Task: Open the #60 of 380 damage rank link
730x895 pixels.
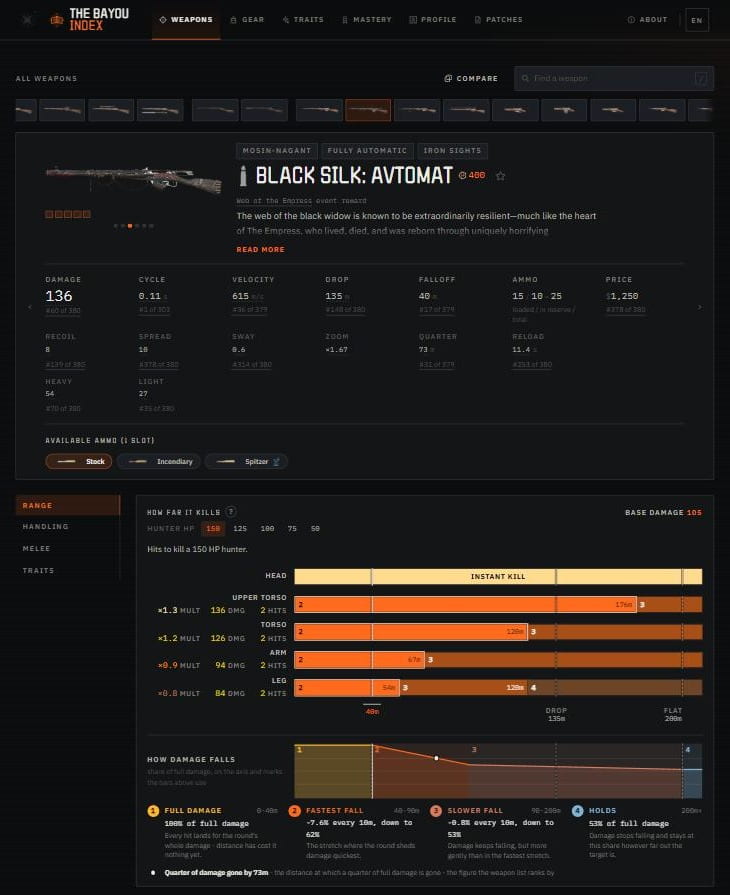Action: 63,310
